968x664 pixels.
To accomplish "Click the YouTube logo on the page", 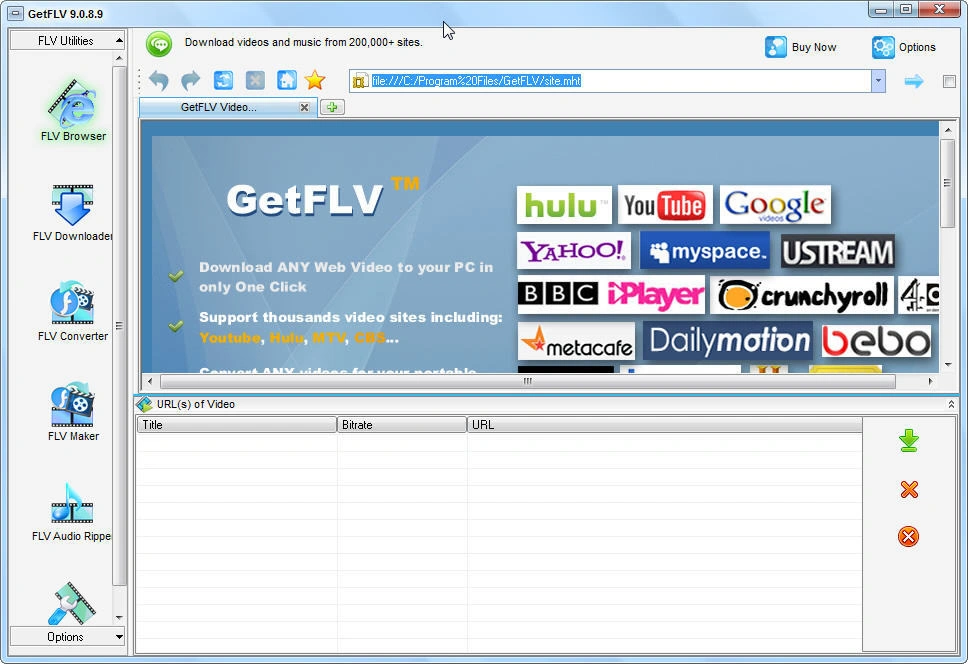I will pos(665,204).
